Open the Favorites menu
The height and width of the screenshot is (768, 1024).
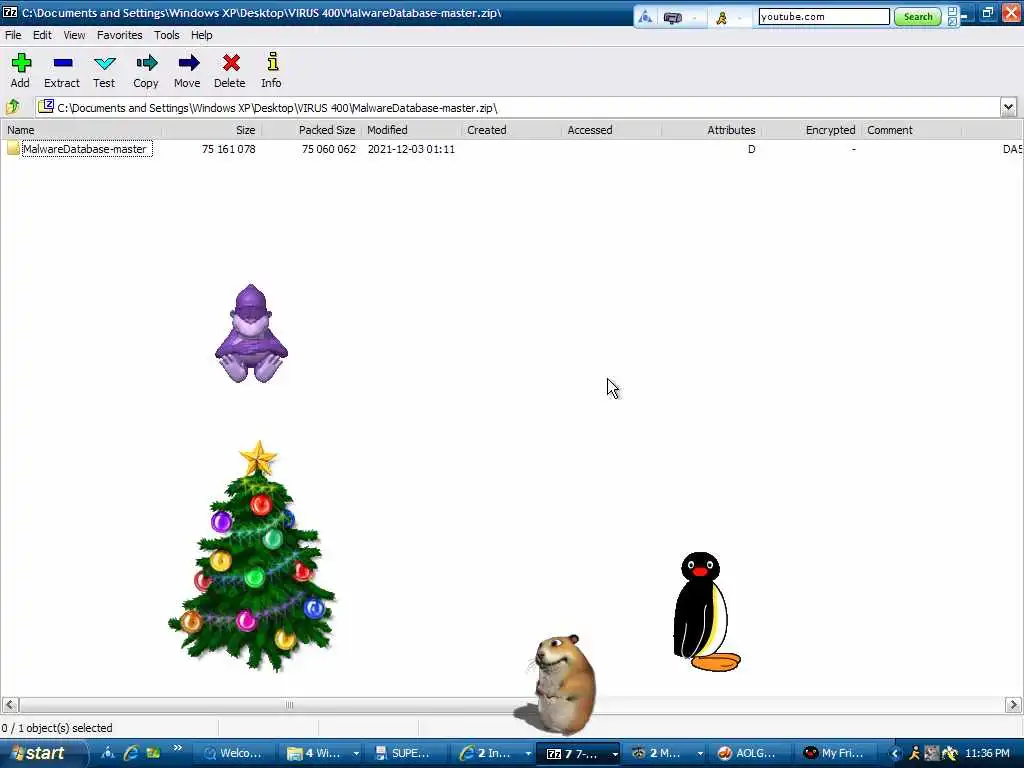click(120, 35)
